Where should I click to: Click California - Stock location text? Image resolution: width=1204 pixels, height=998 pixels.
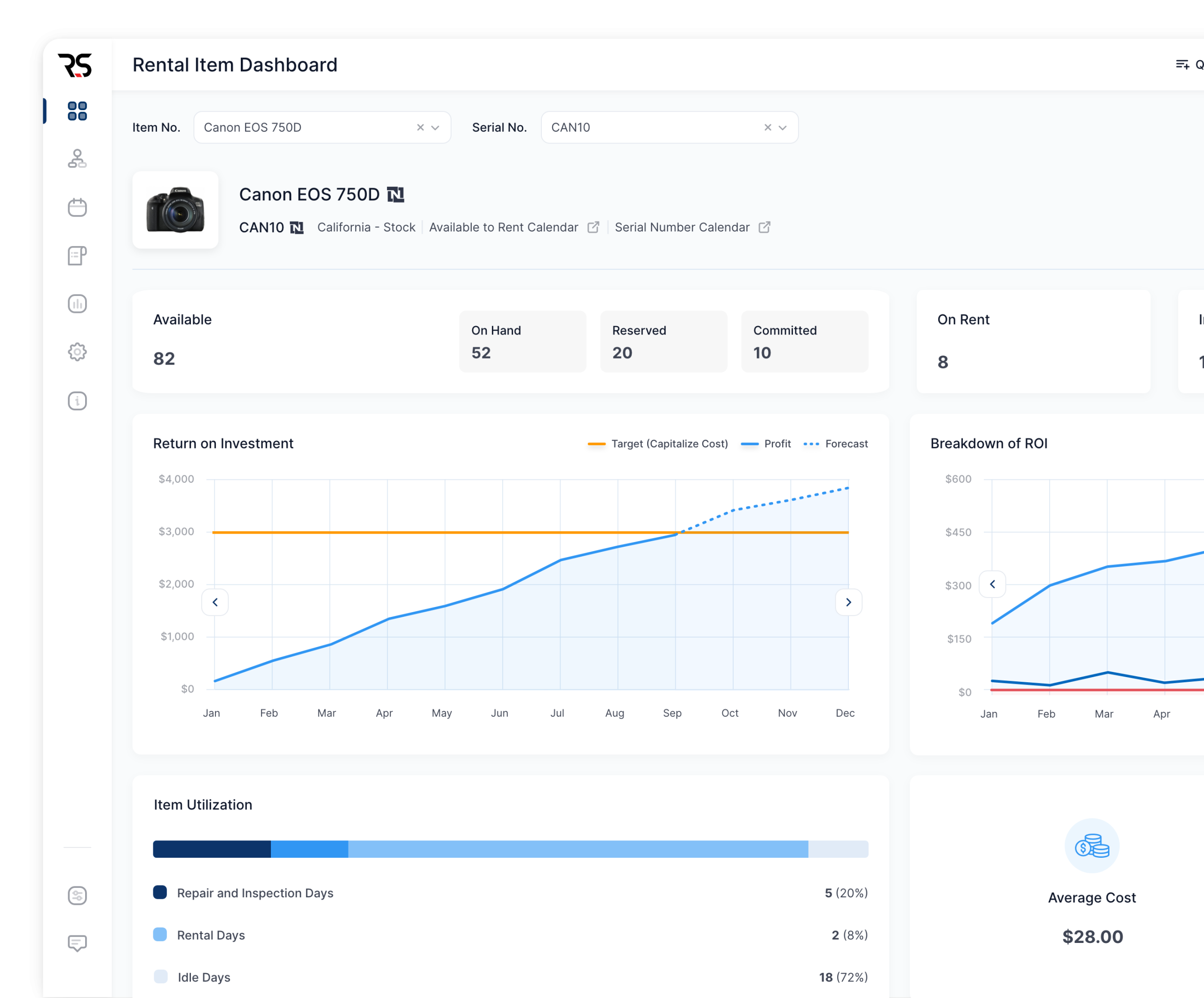coord(366,227)
